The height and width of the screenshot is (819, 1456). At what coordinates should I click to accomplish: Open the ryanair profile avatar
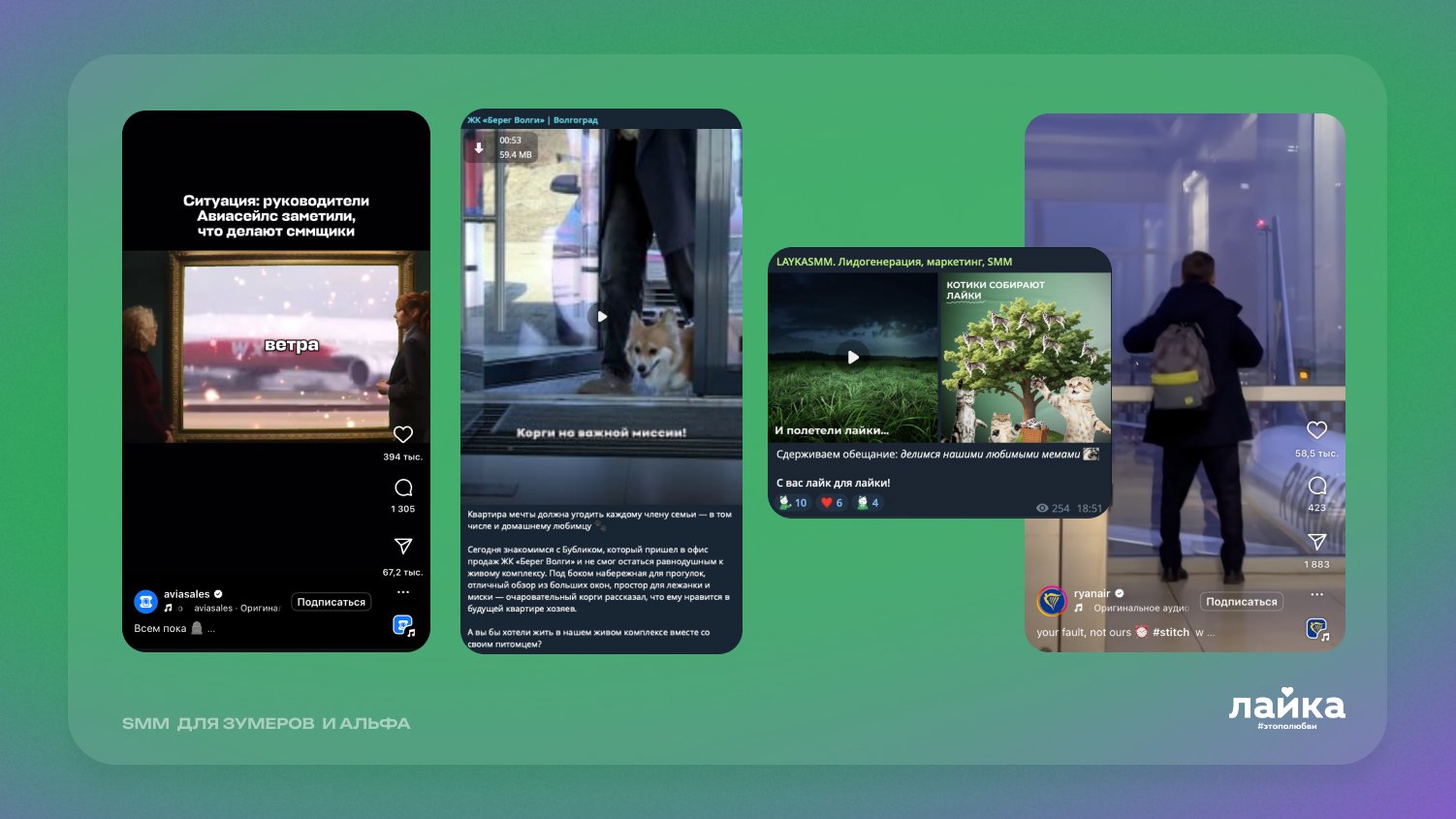pos(1052,602)
